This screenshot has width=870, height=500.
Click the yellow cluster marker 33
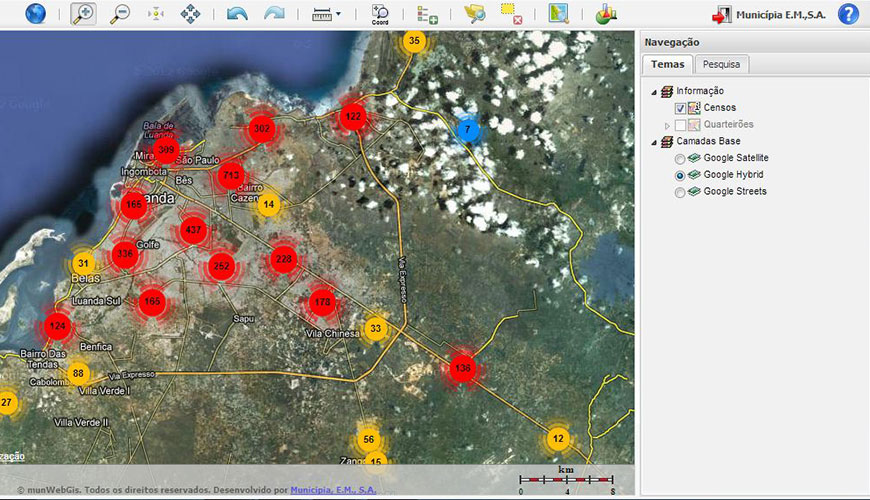point(376,328)
